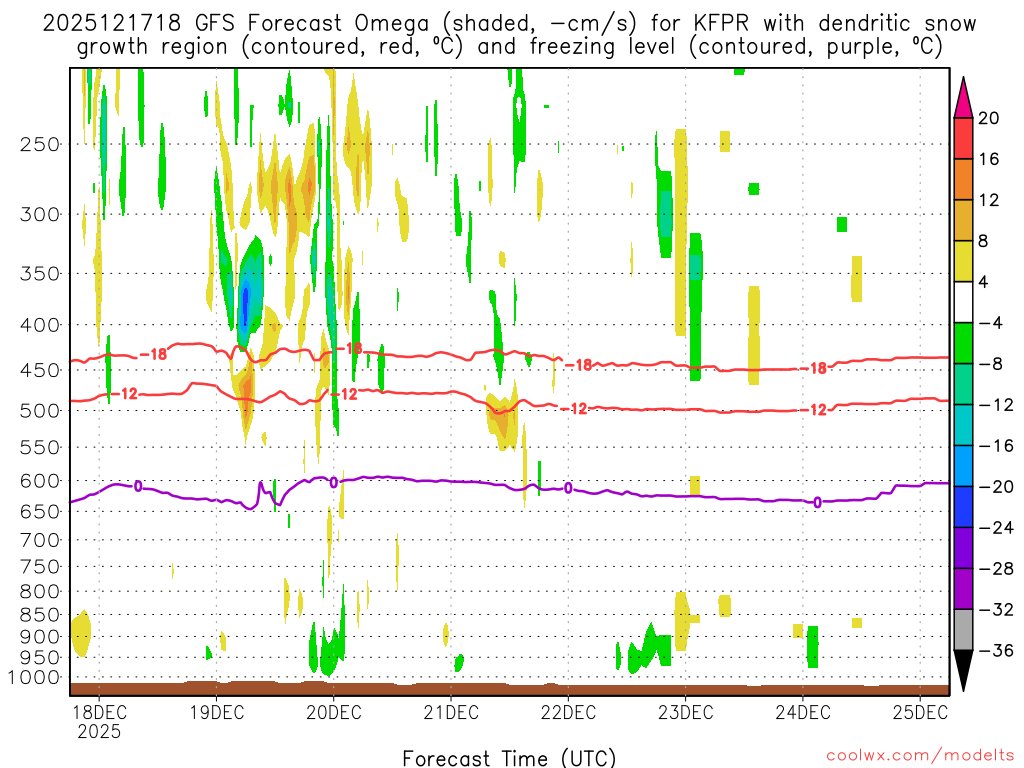Click the green swatch between -4 and -8
Screen dimensions: 1024x768
point(963,343)
